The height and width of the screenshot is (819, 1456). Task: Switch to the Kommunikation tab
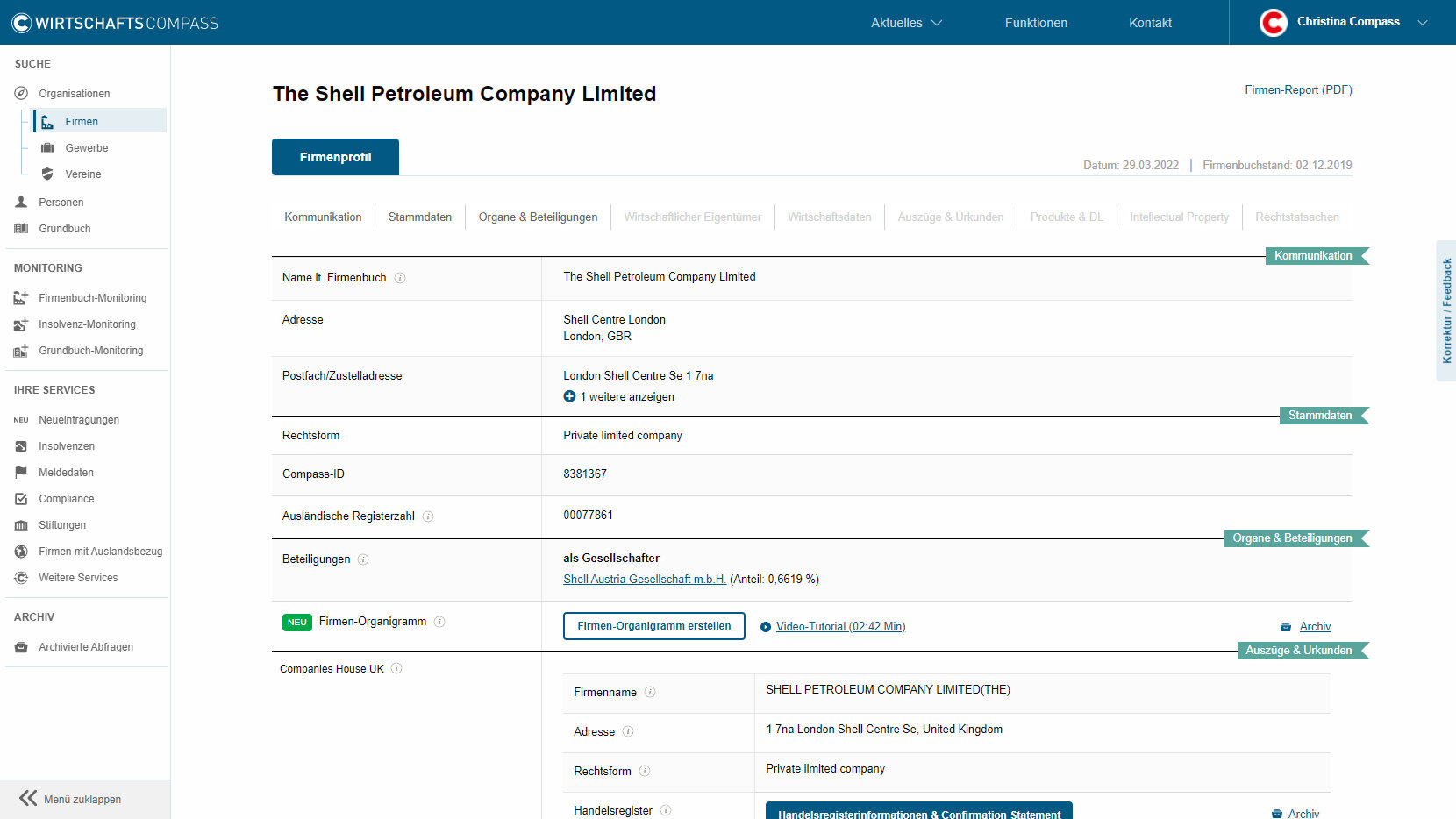pyautogui.click(x=323, y=217)
